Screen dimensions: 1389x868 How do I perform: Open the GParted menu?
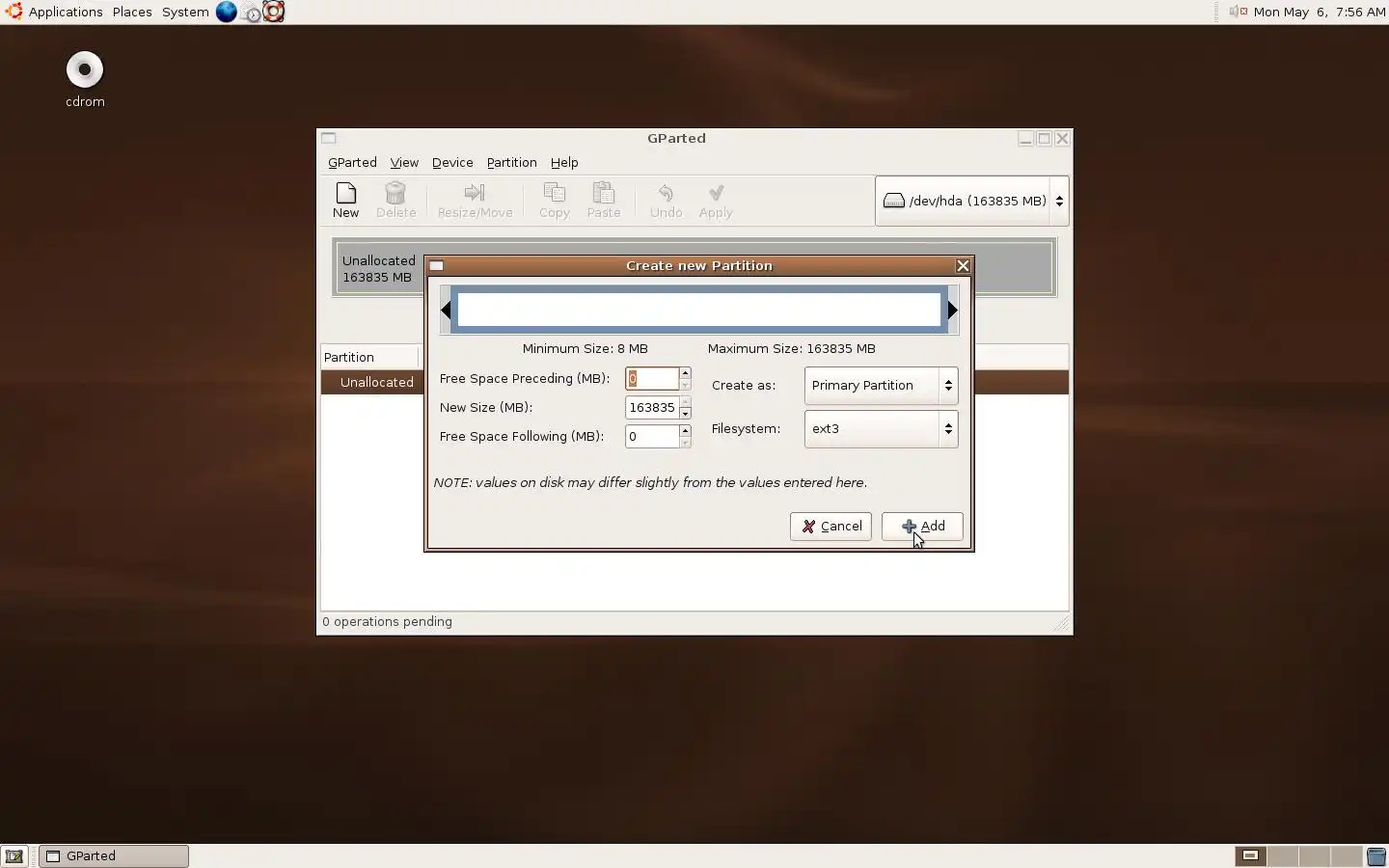point(352,162)
